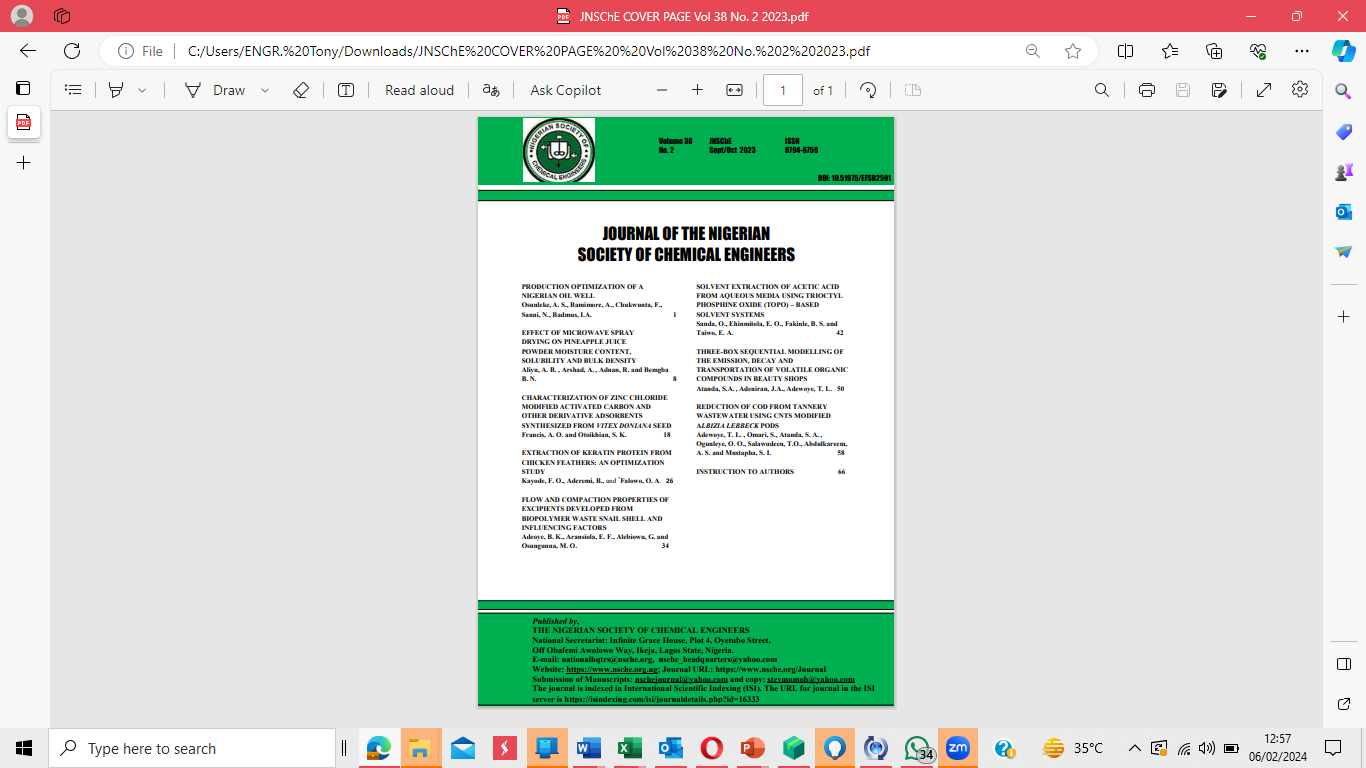The image size is (1366, 768).
Task: Open Zoom from taskbar
Action: point(958,748)
